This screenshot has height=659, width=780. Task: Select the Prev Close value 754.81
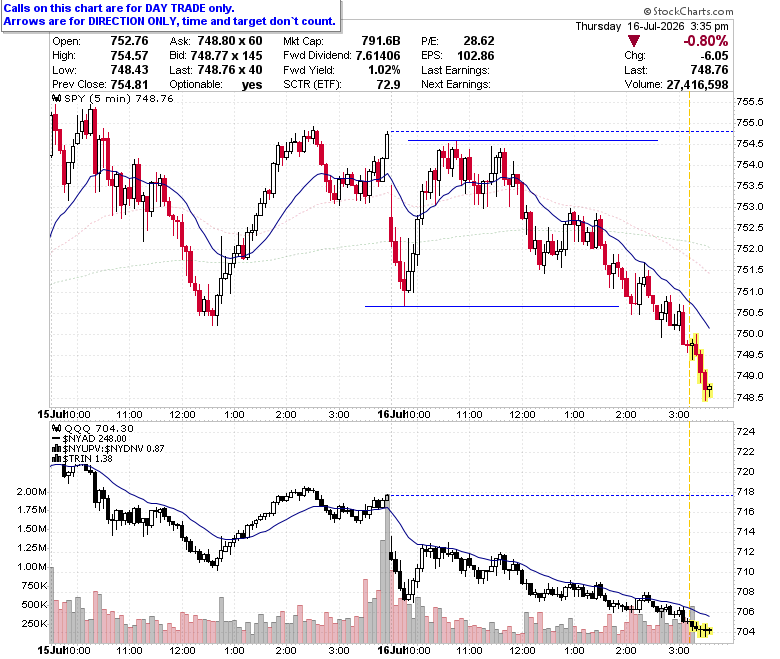(129, 84)
